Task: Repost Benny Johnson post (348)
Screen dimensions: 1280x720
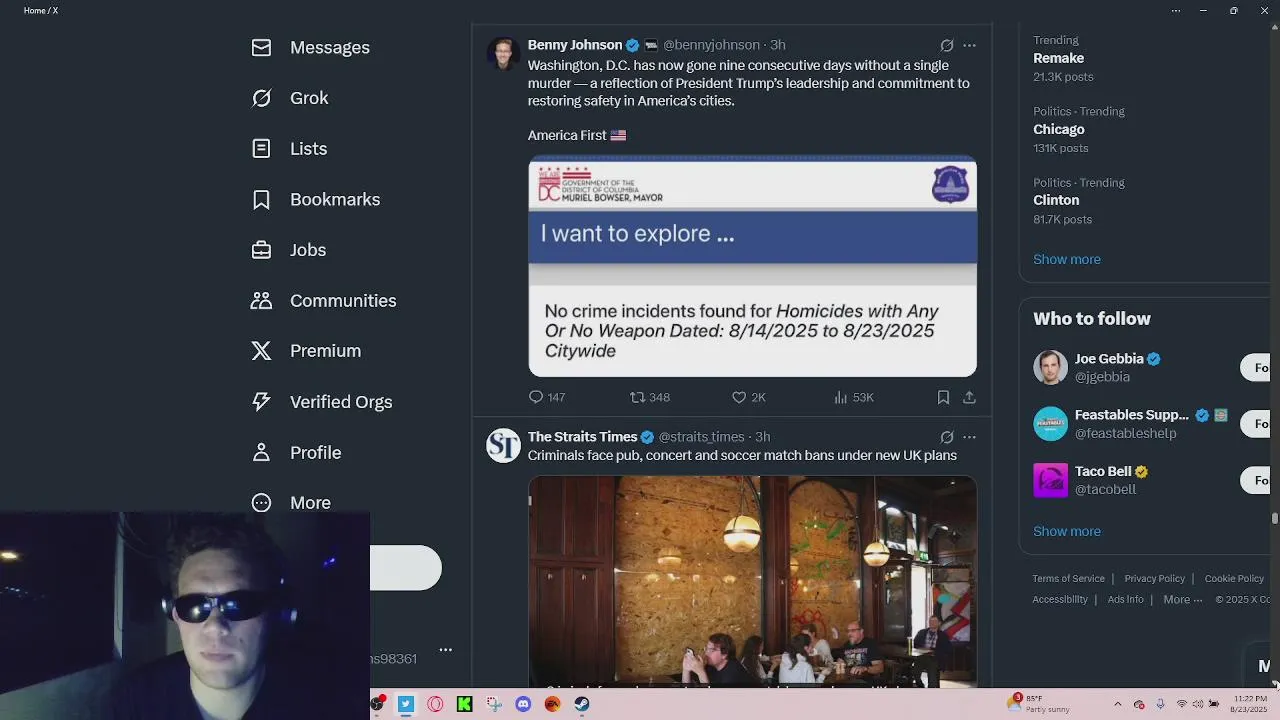Action: [x=650, y=397]
